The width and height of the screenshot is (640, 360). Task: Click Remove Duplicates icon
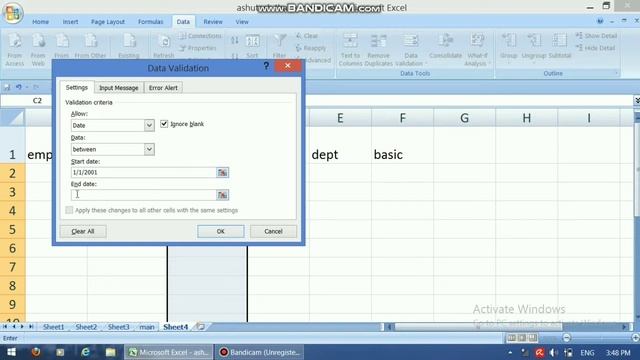[x=378, y=41]
